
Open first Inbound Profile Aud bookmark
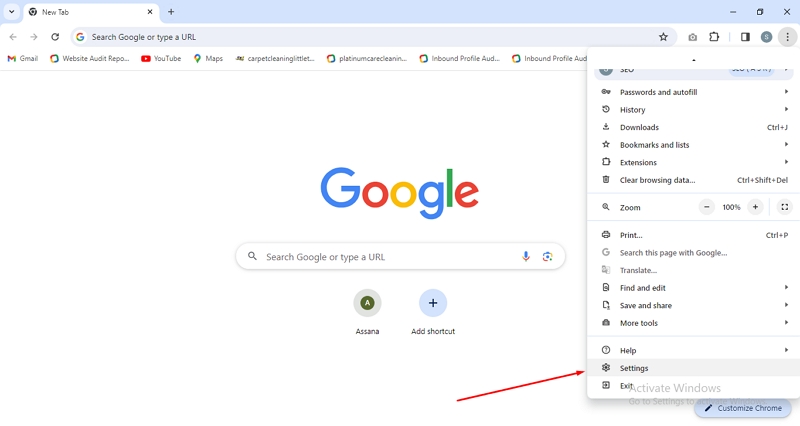(x=460, y=59)
